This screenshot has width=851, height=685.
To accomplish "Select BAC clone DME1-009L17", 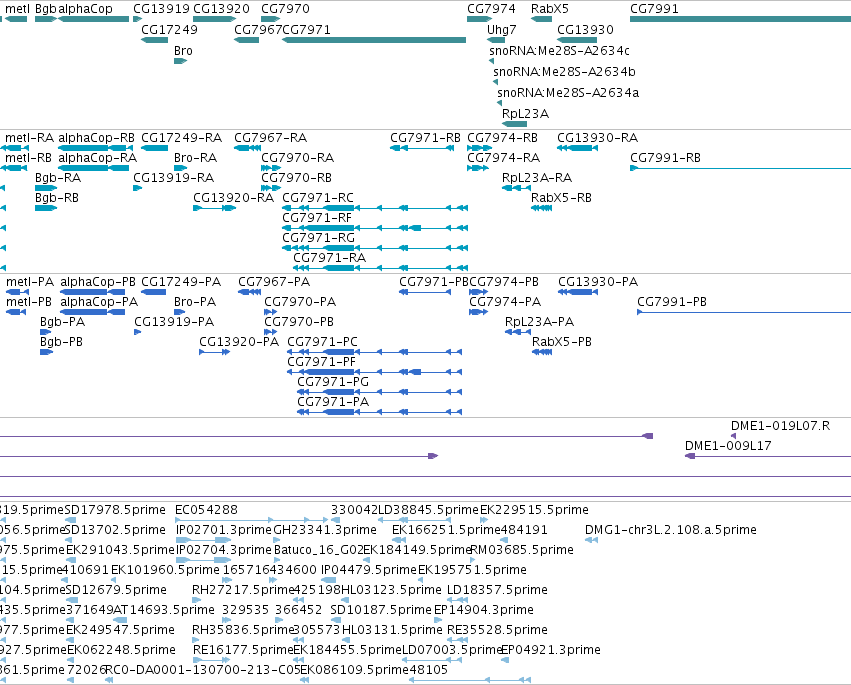I will click(x=728, y=446).
